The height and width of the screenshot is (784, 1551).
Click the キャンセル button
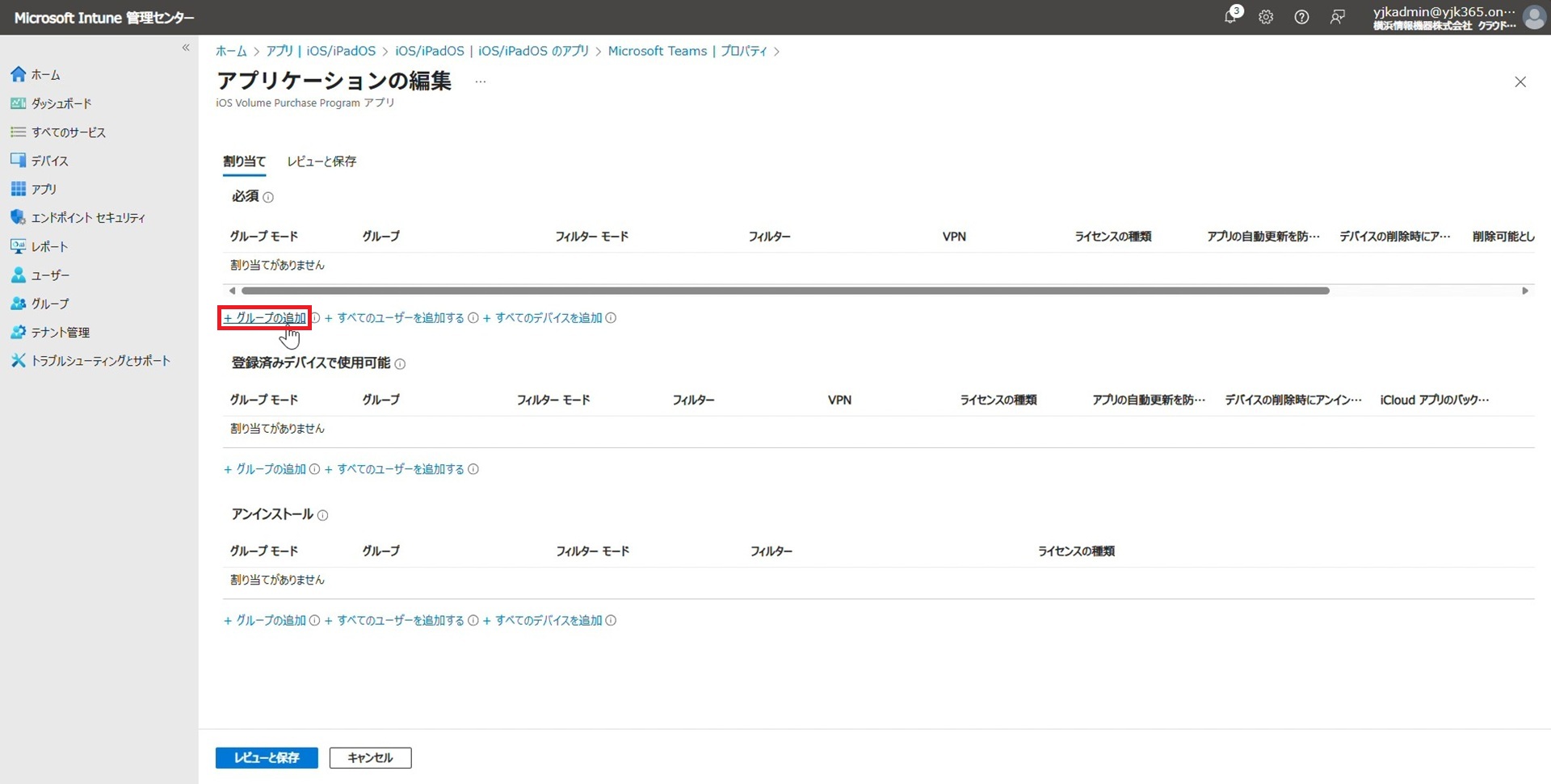click(370, 757)
